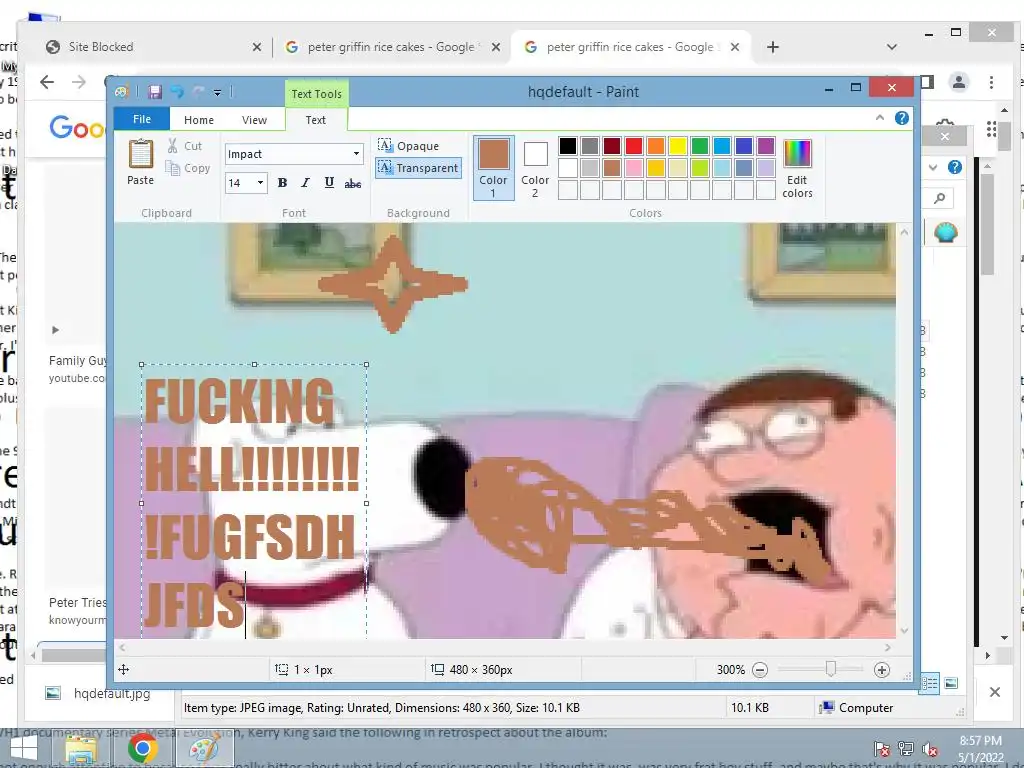Select the Color 1 swatch button
1024x768 pixels.
coord(494,168)
